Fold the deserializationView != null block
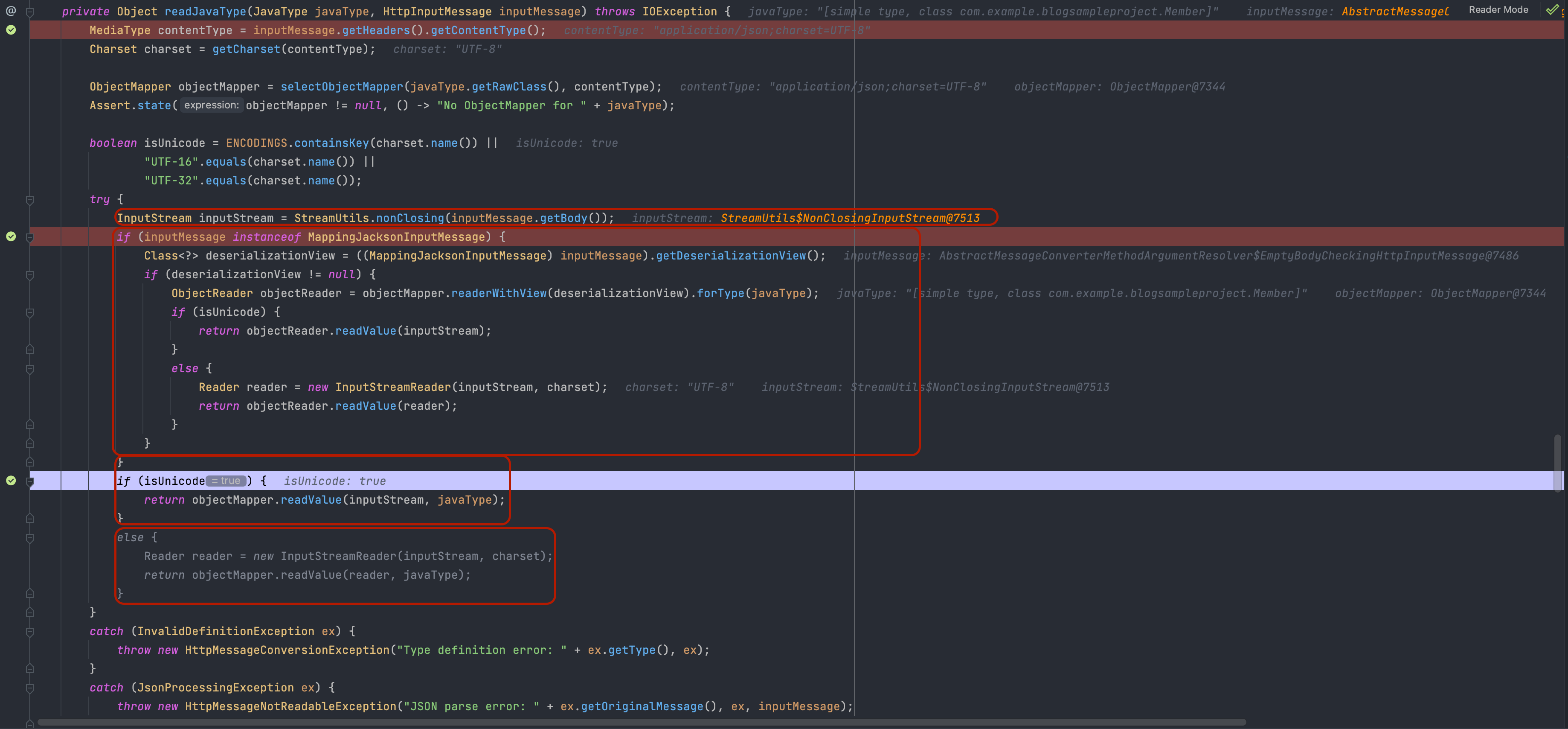 [30, 275]
